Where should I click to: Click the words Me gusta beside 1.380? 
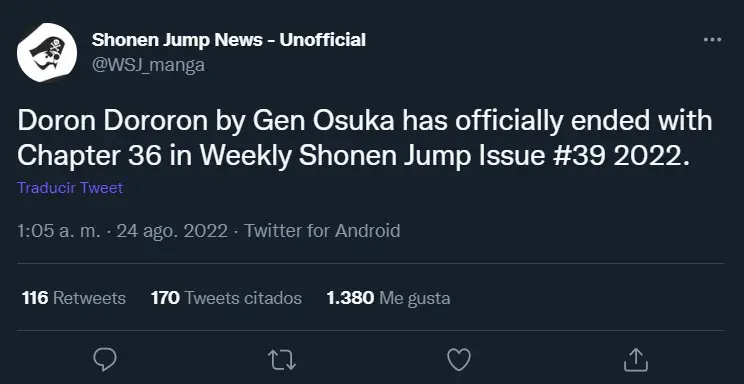tap(415, 298)
